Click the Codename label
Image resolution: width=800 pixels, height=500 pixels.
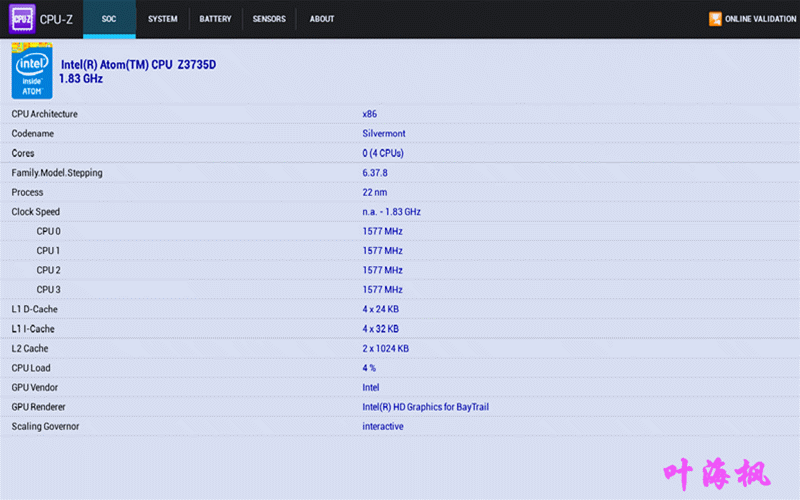pos(32,134)
